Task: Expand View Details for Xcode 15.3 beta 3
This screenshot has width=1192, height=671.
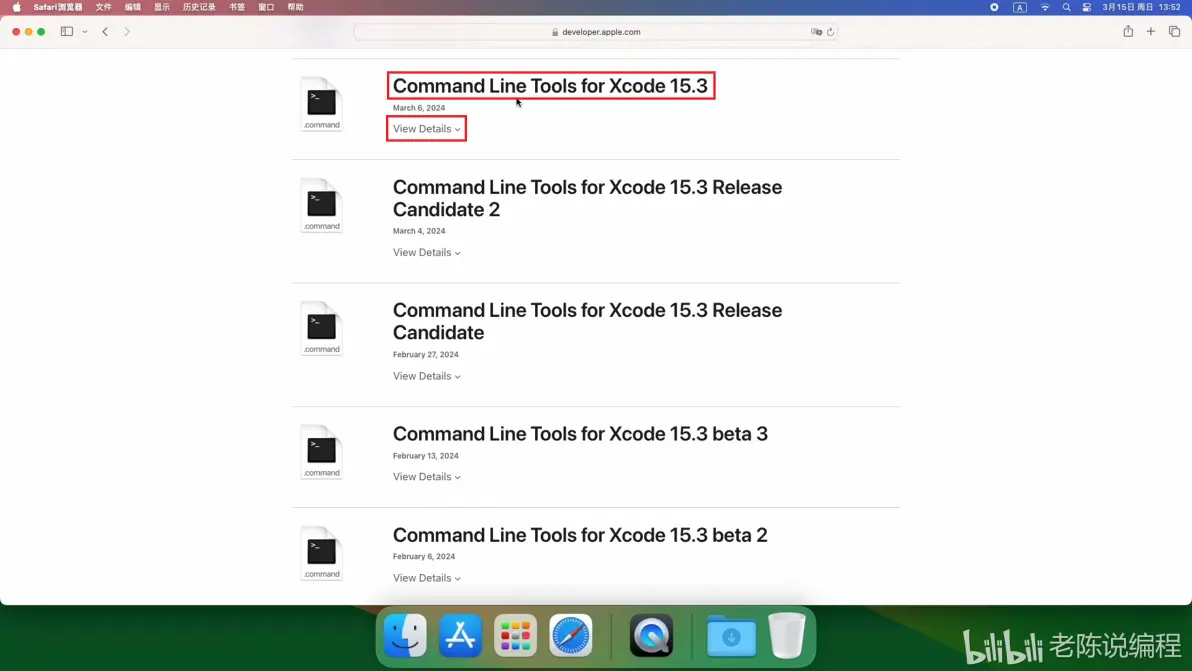Action: click(426, 476)
